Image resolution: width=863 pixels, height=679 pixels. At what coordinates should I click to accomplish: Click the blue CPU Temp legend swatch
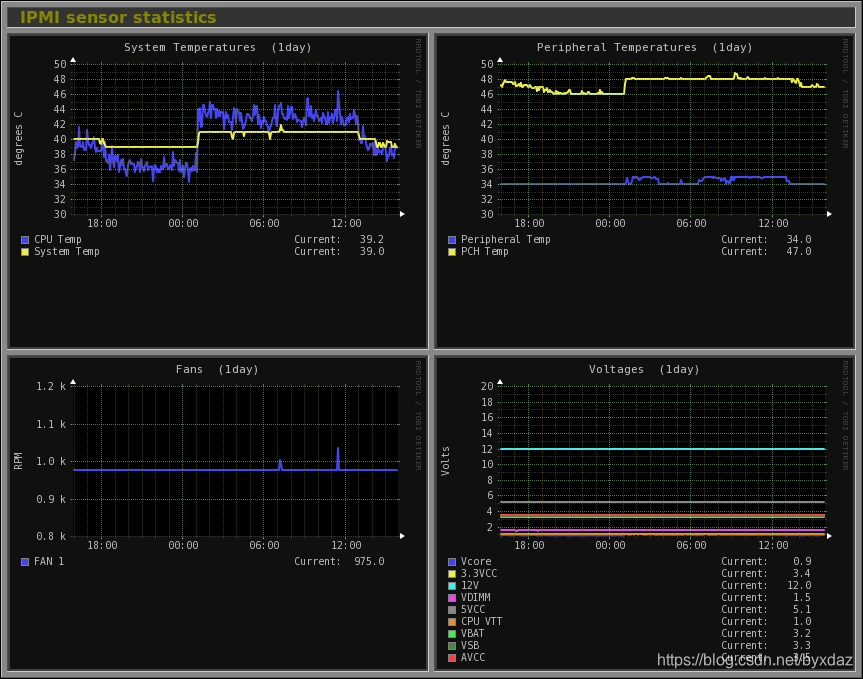25,240
